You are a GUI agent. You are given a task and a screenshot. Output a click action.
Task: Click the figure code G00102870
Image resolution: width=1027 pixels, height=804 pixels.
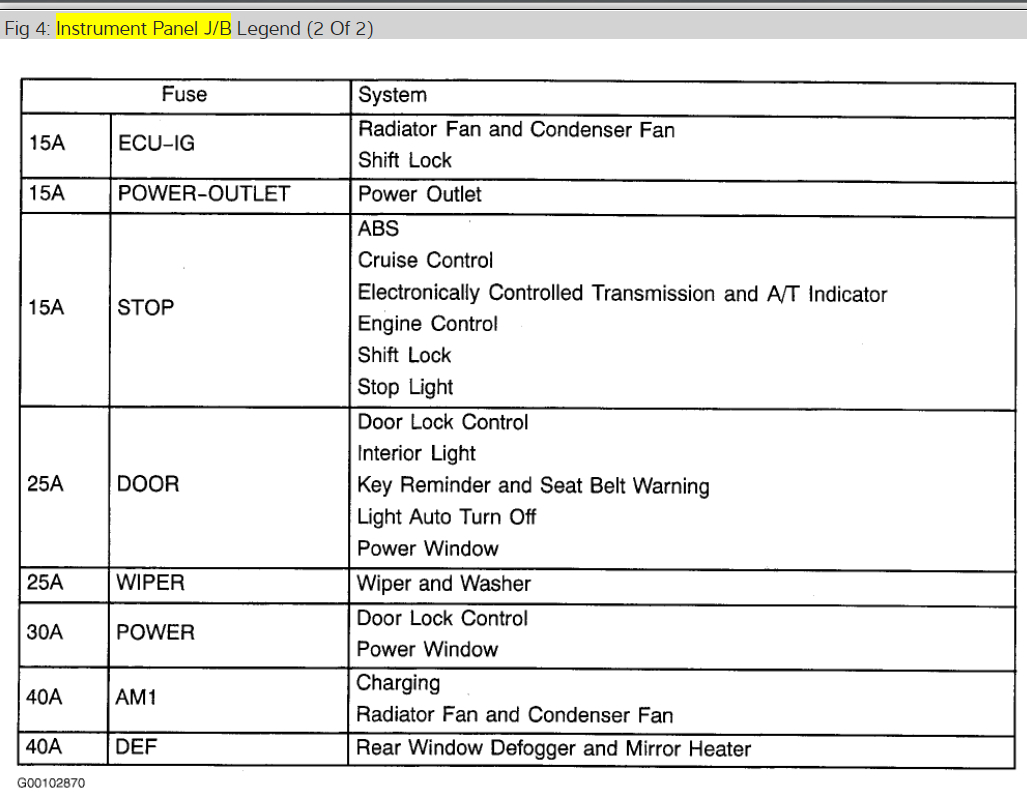(x=51, y=783)
